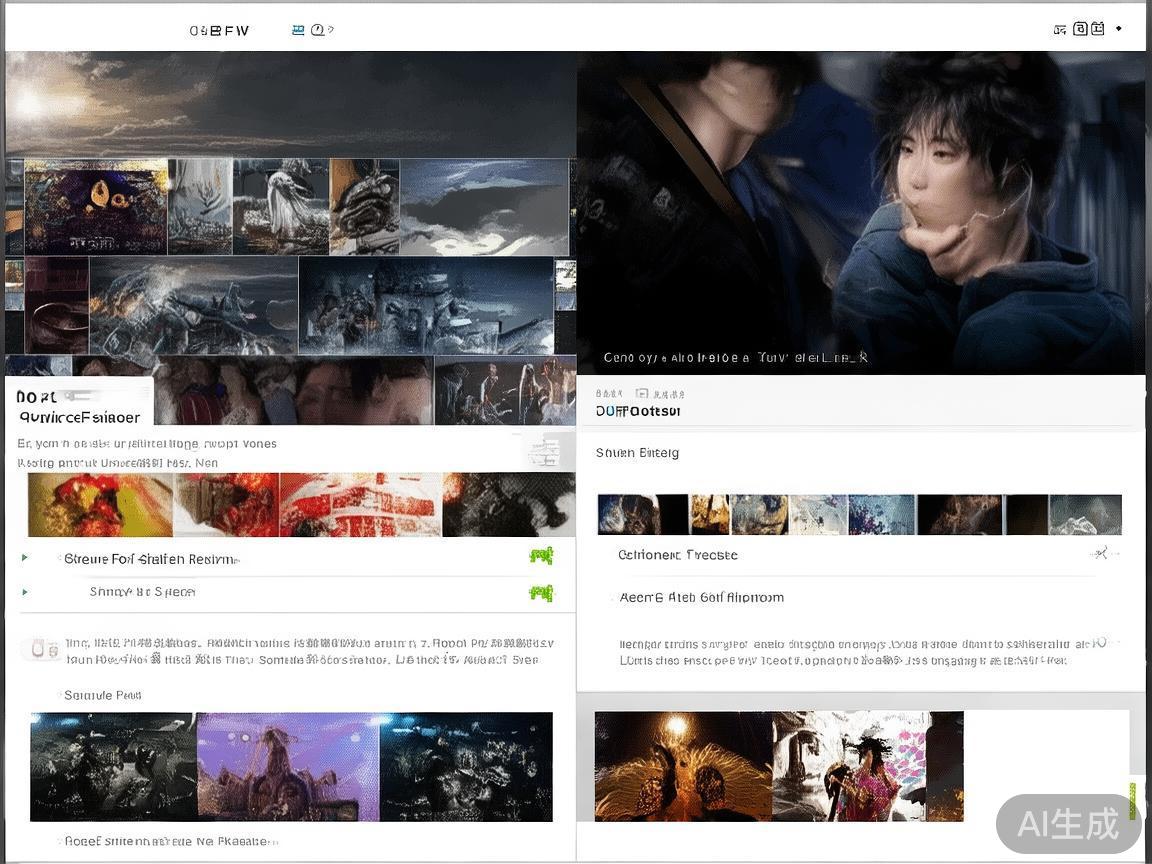Click the grid icon beside the site title

299,29
